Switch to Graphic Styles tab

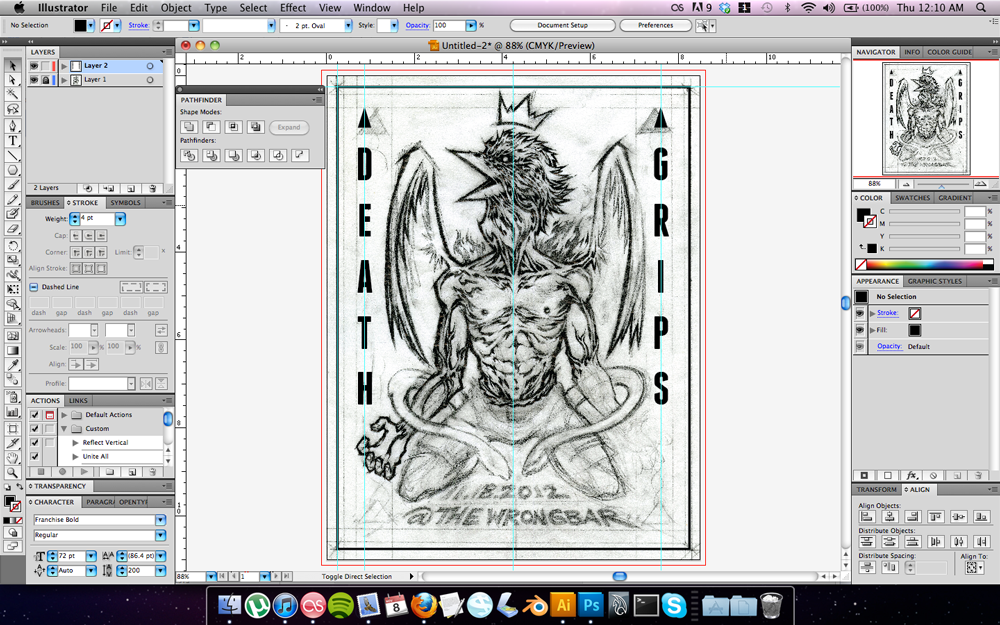coord(934,281)
